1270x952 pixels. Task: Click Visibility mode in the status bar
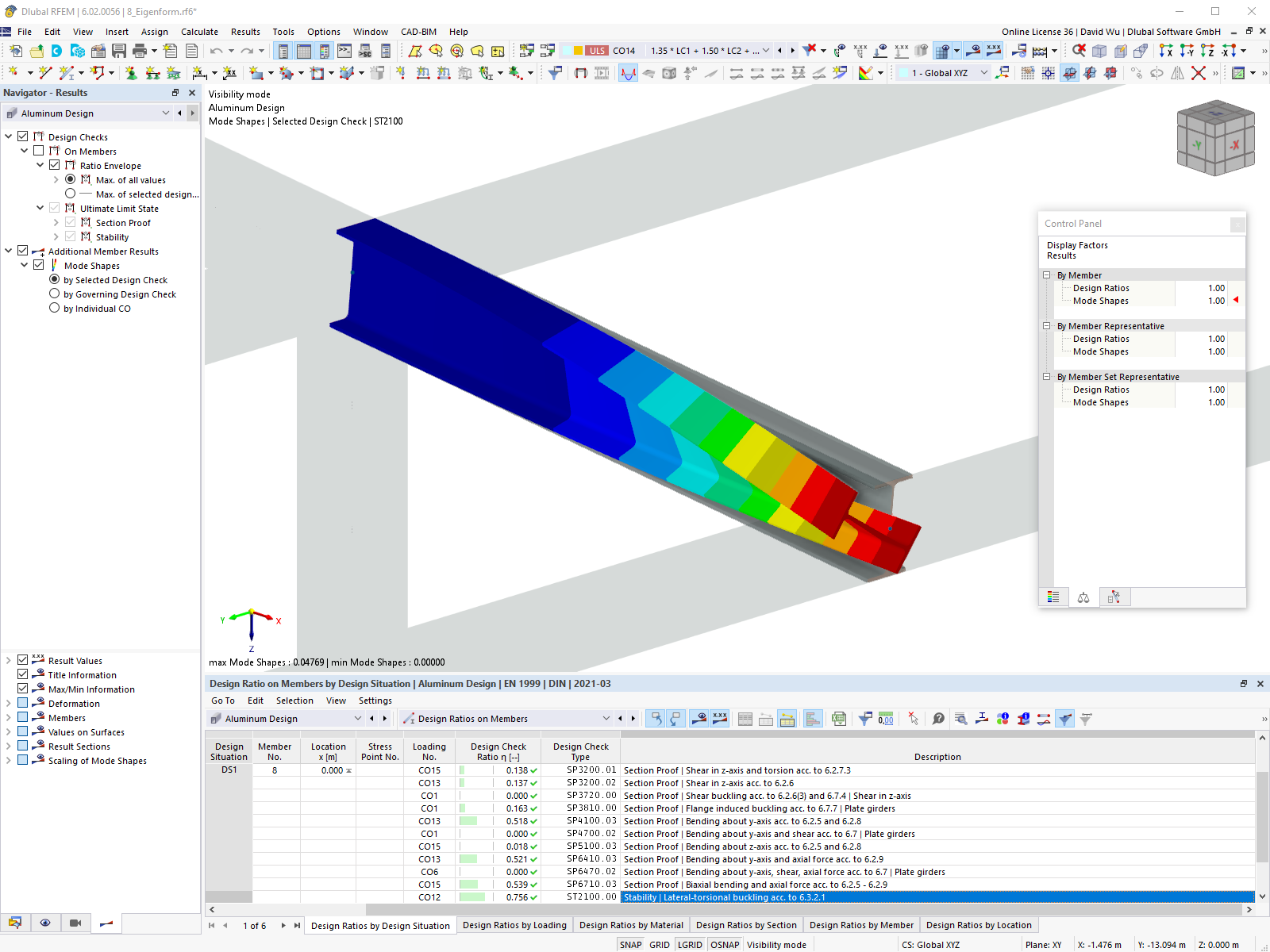pos(776,945)
